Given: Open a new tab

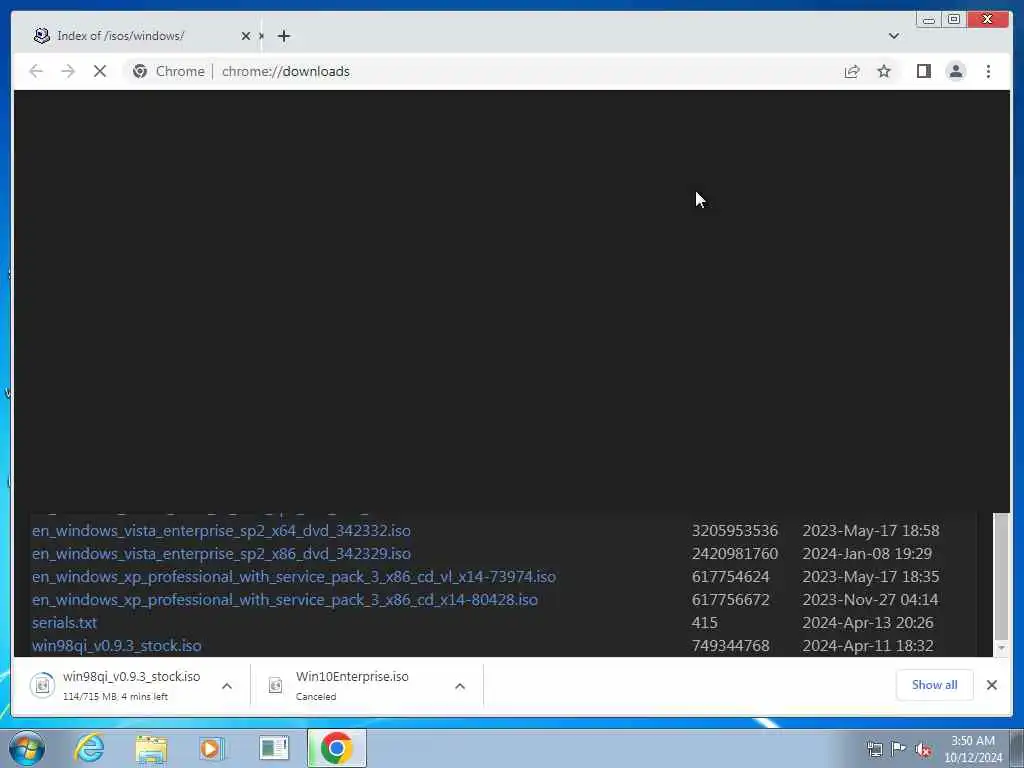Looking at the screenshot, I should click(x=283, y=36).
